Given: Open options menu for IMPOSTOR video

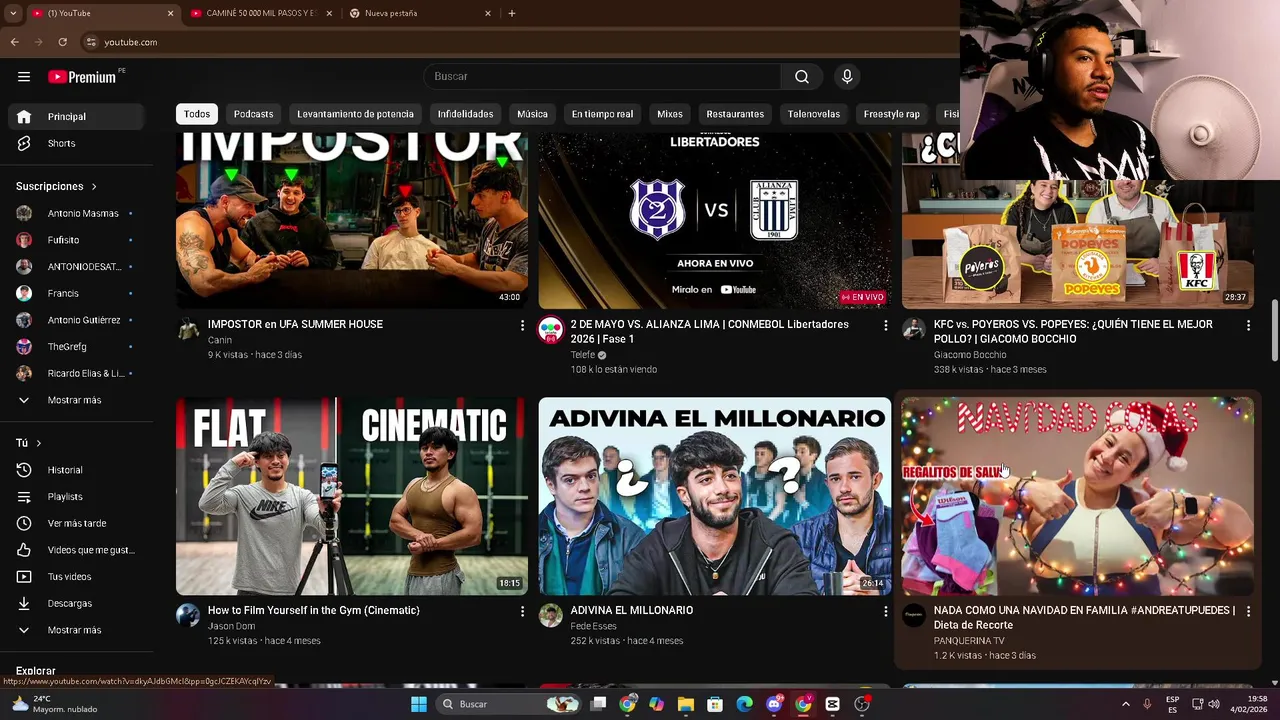Looking at the screenshot, I should (x=522, y=325).
